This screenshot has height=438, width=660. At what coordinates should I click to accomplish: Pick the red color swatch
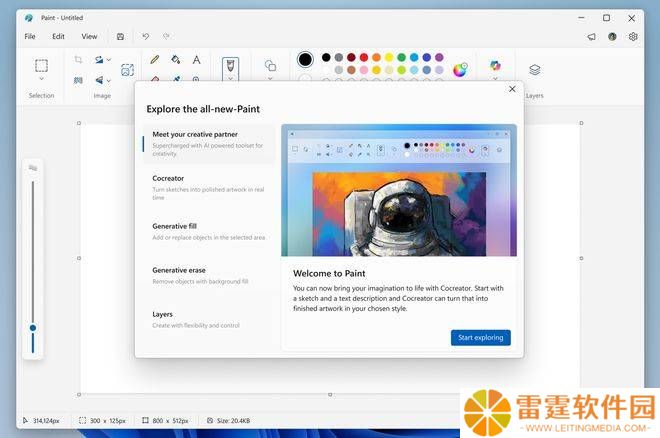(x=364, y=57)
